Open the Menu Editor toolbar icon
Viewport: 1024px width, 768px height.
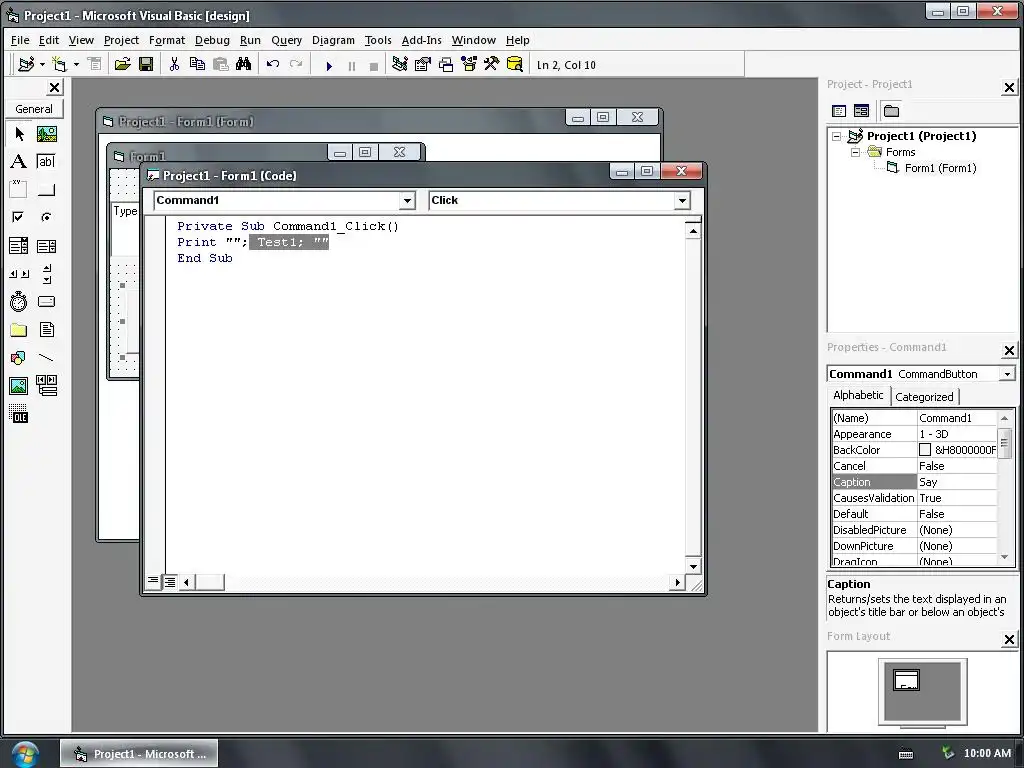pyautogui.click(x=95, y=64)
